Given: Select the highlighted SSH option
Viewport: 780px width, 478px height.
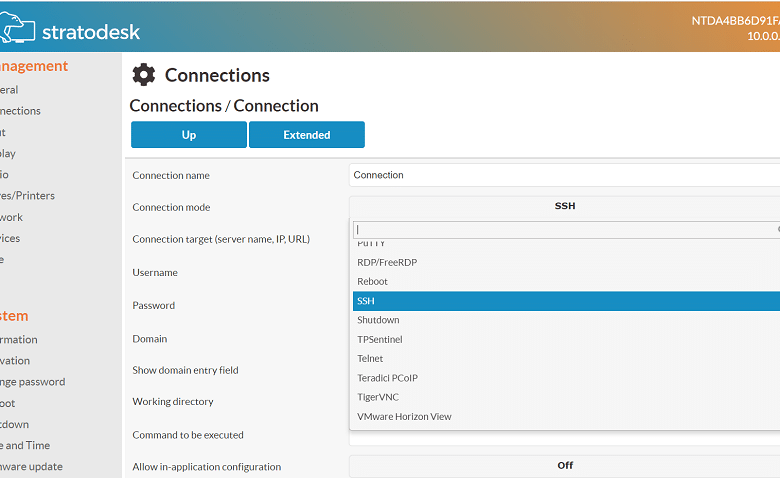Looking at the screenshot, I should pos(566,301).
